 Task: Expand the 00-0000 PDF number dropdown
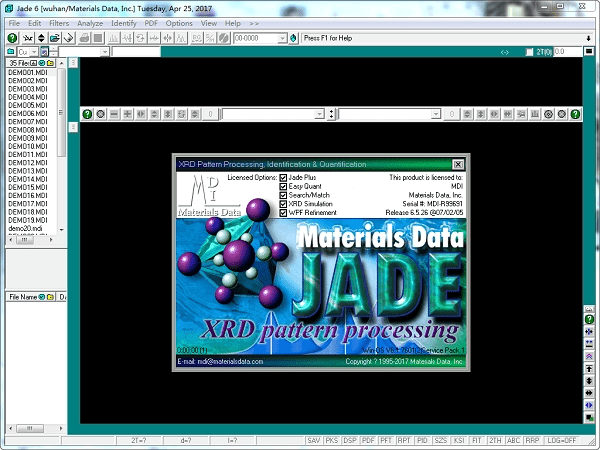point(281,38)
